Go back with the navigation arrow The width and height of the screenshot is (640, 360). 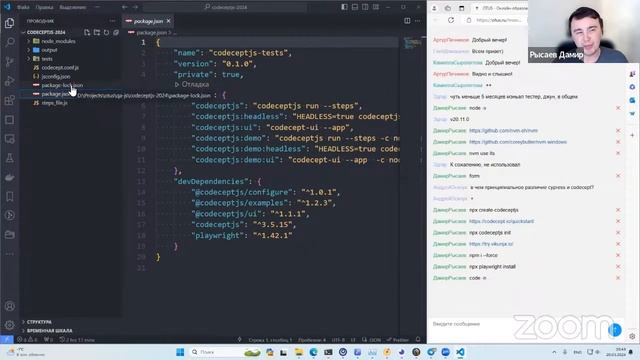tap(124, 7)
